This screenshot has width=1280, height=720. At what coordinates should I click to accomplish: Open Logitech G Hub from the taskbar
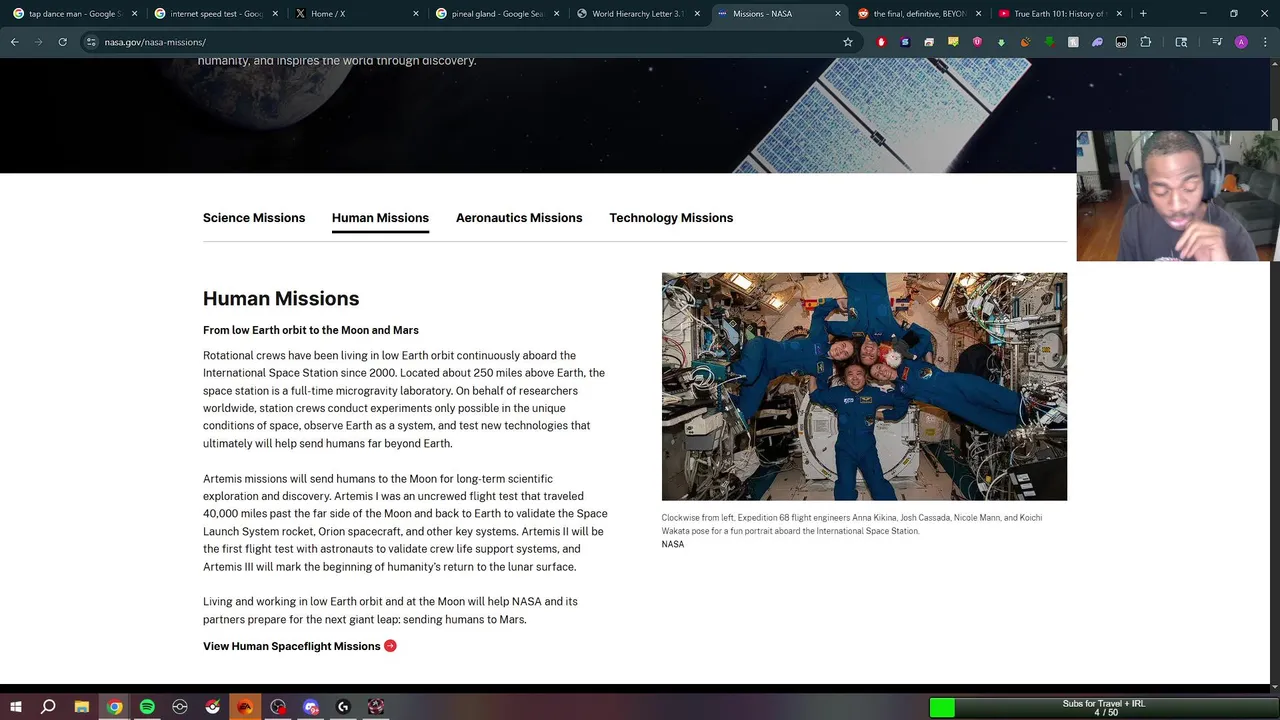click(x=343, y=707)
